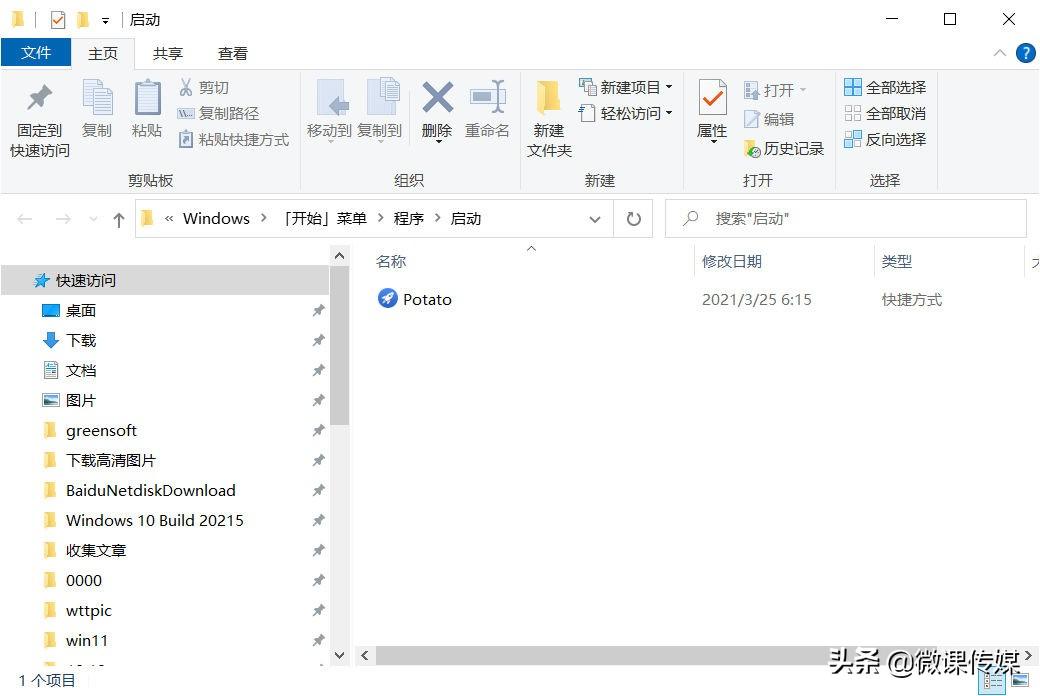
Task: Click the 搜索"启动" search field
Action: tap(846, 219)
